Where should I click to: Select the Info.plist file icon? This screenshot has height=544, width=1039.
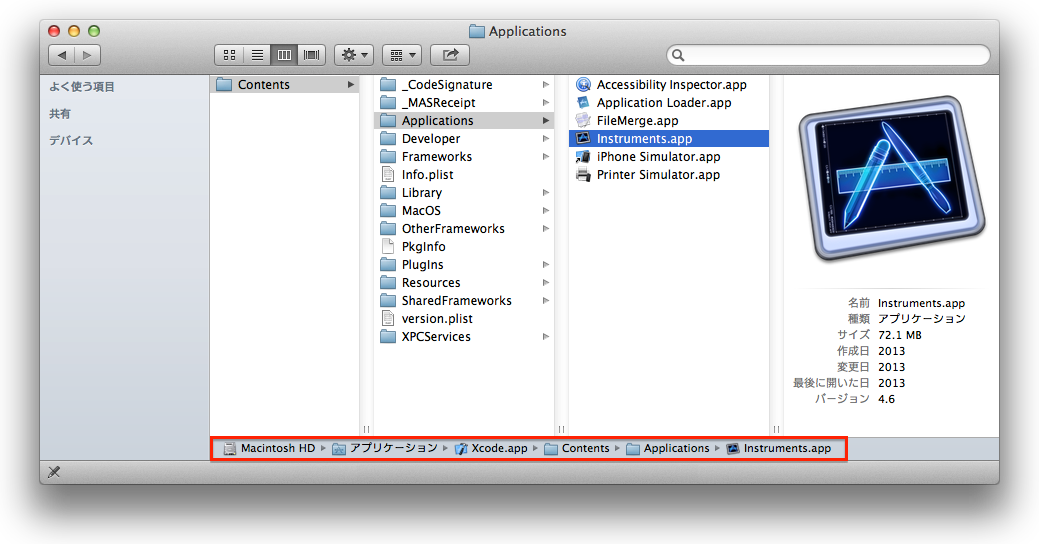pyautogui.click(x=388, y=174)
